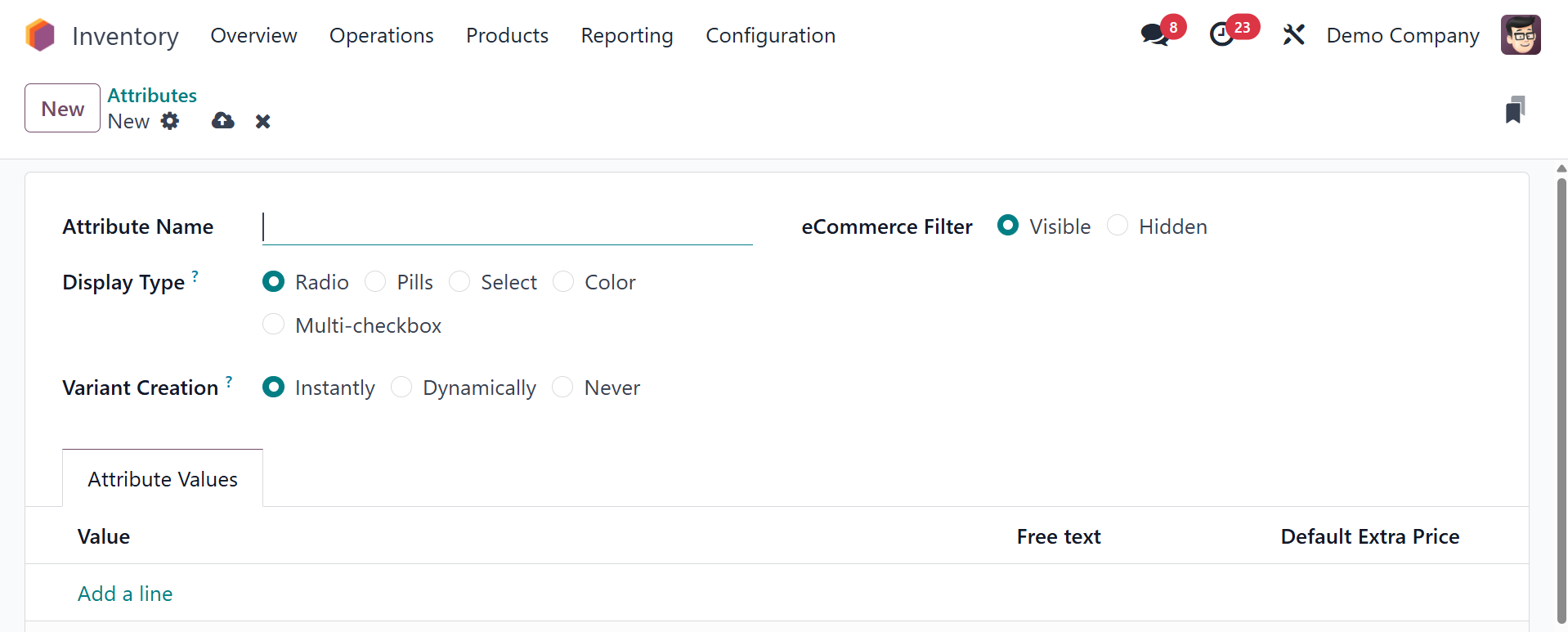
Task: Choose the Color display type
Action: pyautogui.click(x=563, y=282)
